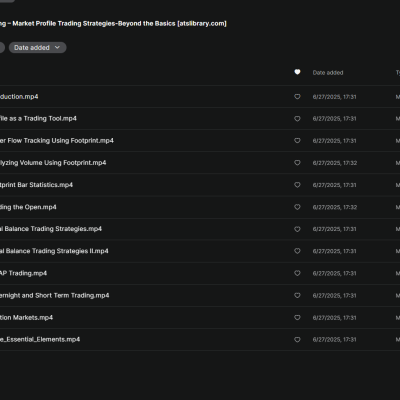
Task: Click the date cell of Essential_Elements.mp4 row
Action: [334, 340]
